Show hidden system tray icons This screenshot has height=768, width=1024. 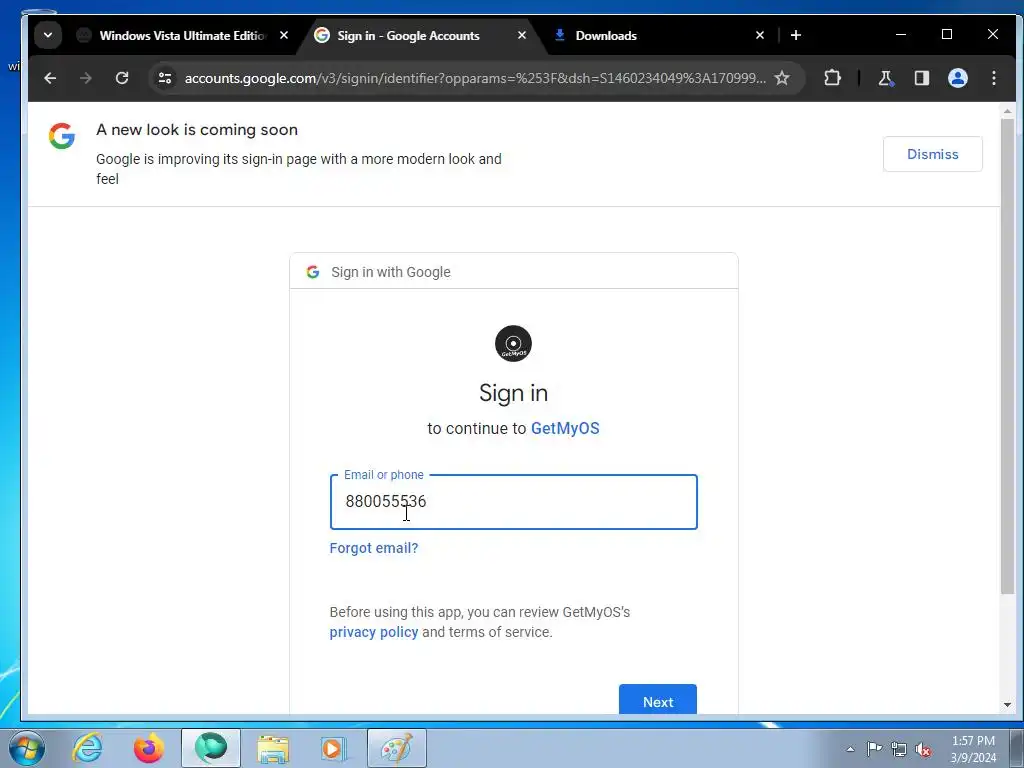point(850,749)
